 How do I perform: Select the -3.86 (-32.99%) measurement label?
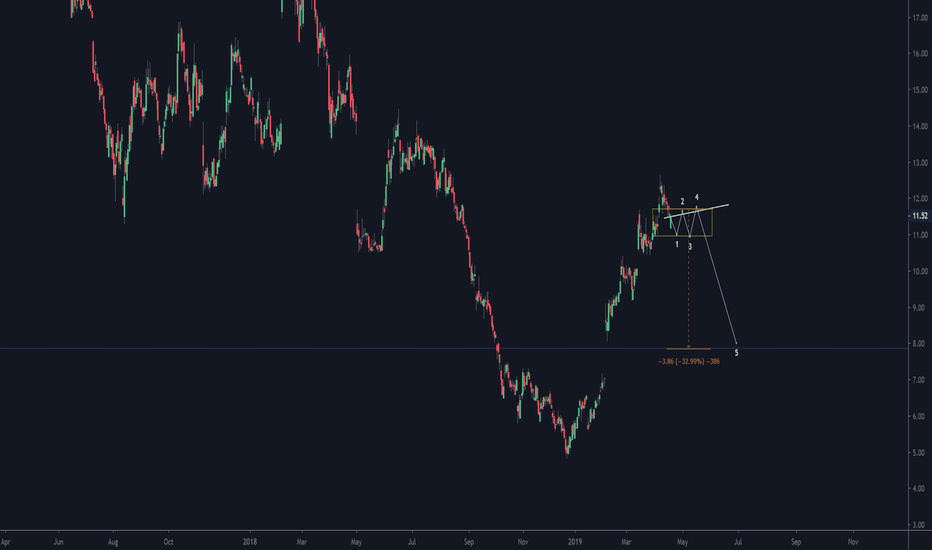pyautogui.click(x=689, y=362)
